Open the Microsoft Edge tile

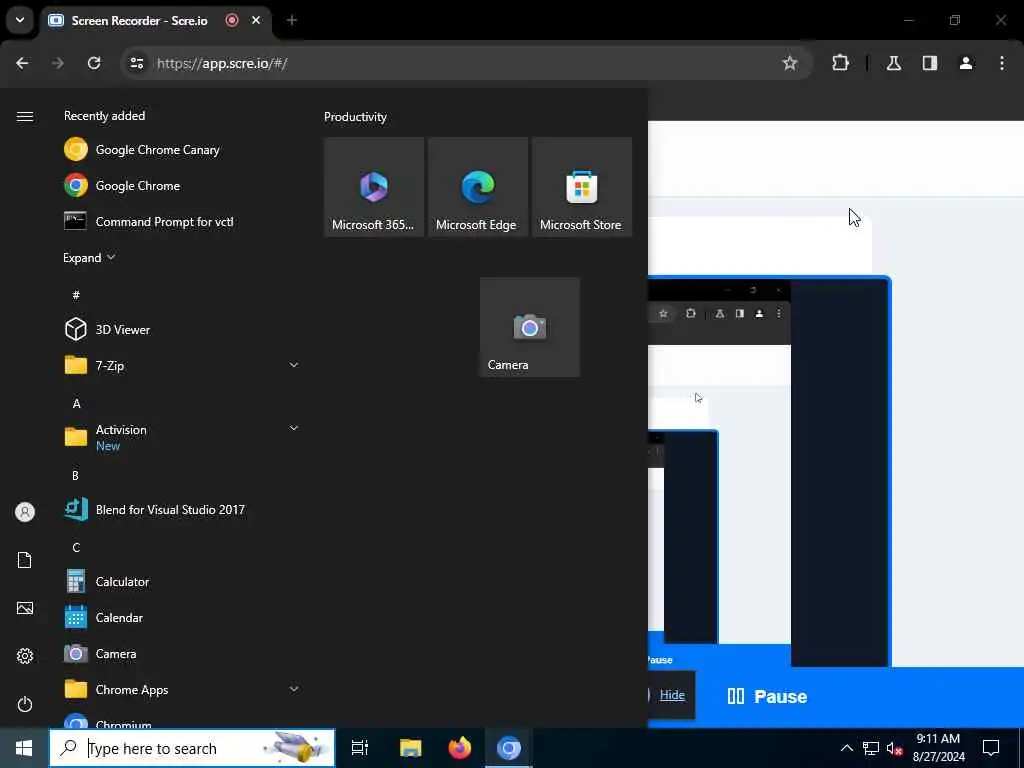[477, 187]
